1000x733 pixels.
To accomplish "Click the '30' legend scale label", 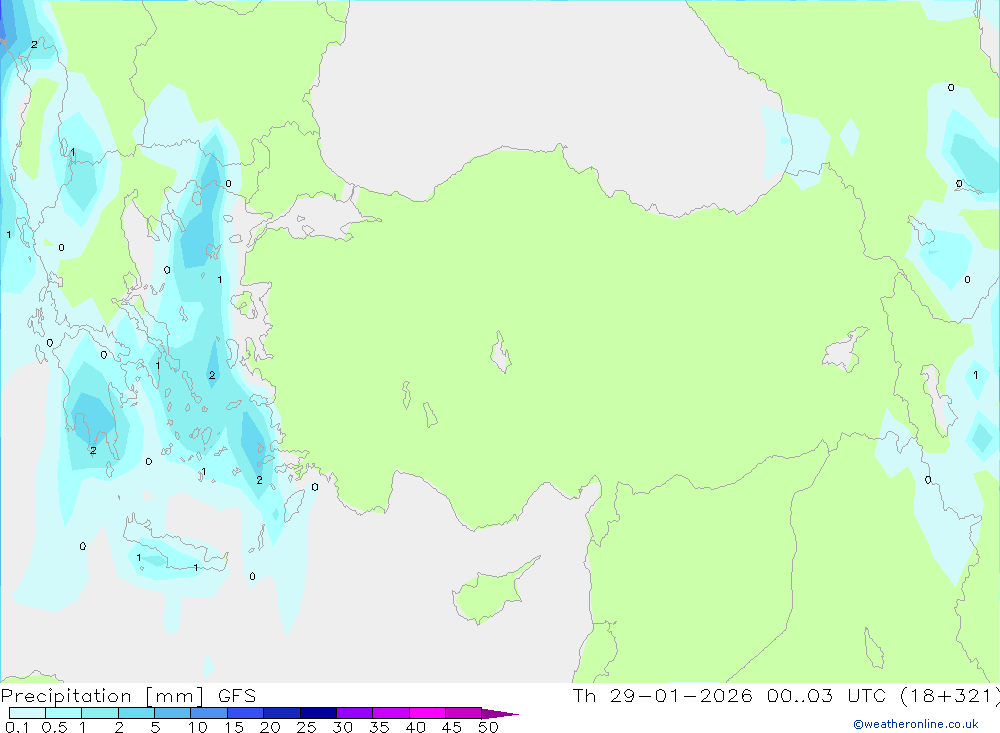I will pyautogui.click(x=343, y=727).
